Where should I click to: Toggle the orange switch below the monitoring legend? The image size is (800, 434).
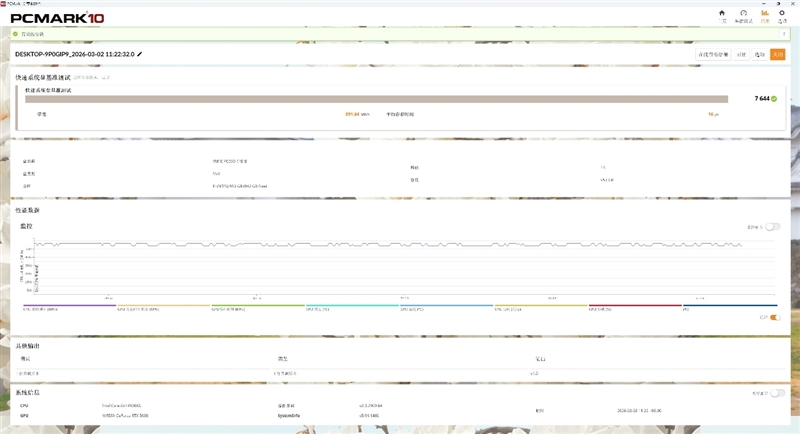774,317
